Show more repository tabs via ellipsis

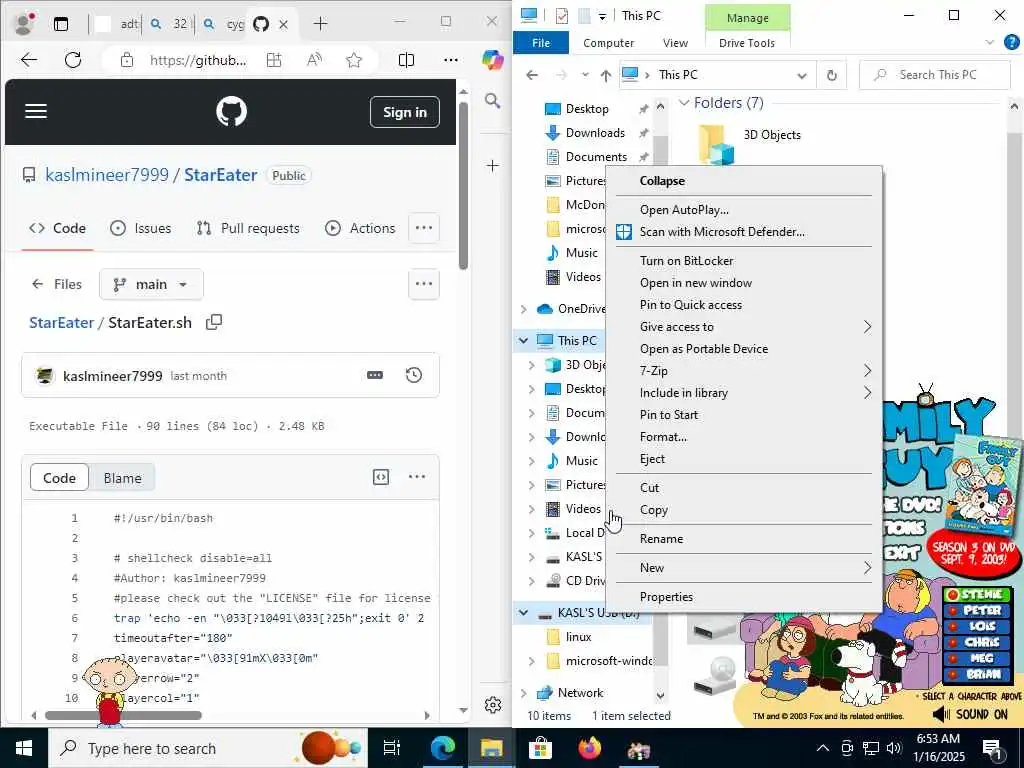tap(424, 228)
